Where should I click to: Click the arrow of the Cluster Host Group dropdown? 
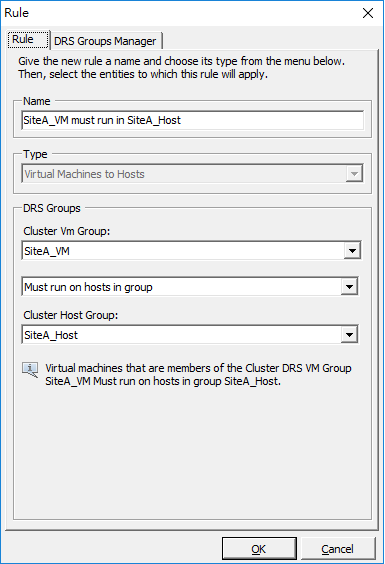[x=349, y=335]
